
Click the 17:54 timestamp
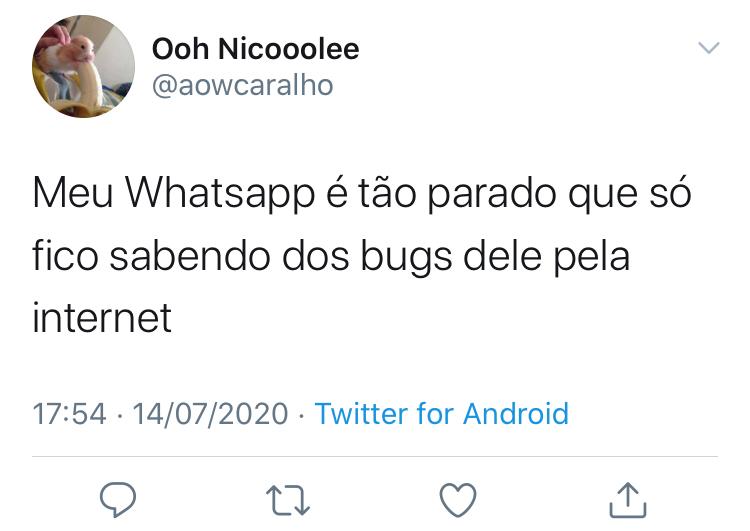(69, 414)
